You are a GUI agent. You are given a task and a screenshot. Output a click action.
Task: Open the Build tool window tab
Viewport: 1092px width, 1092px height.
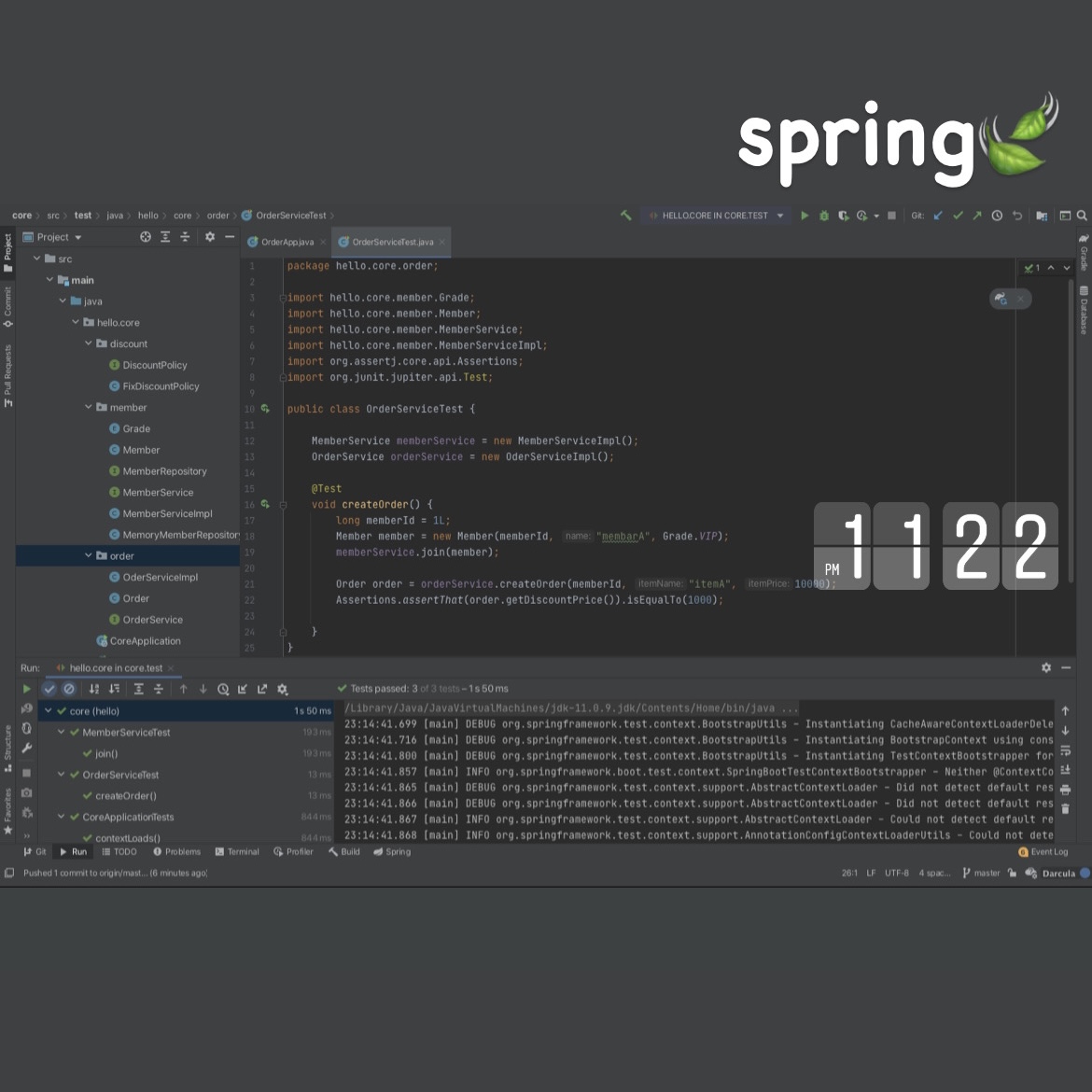pos(344,852)
